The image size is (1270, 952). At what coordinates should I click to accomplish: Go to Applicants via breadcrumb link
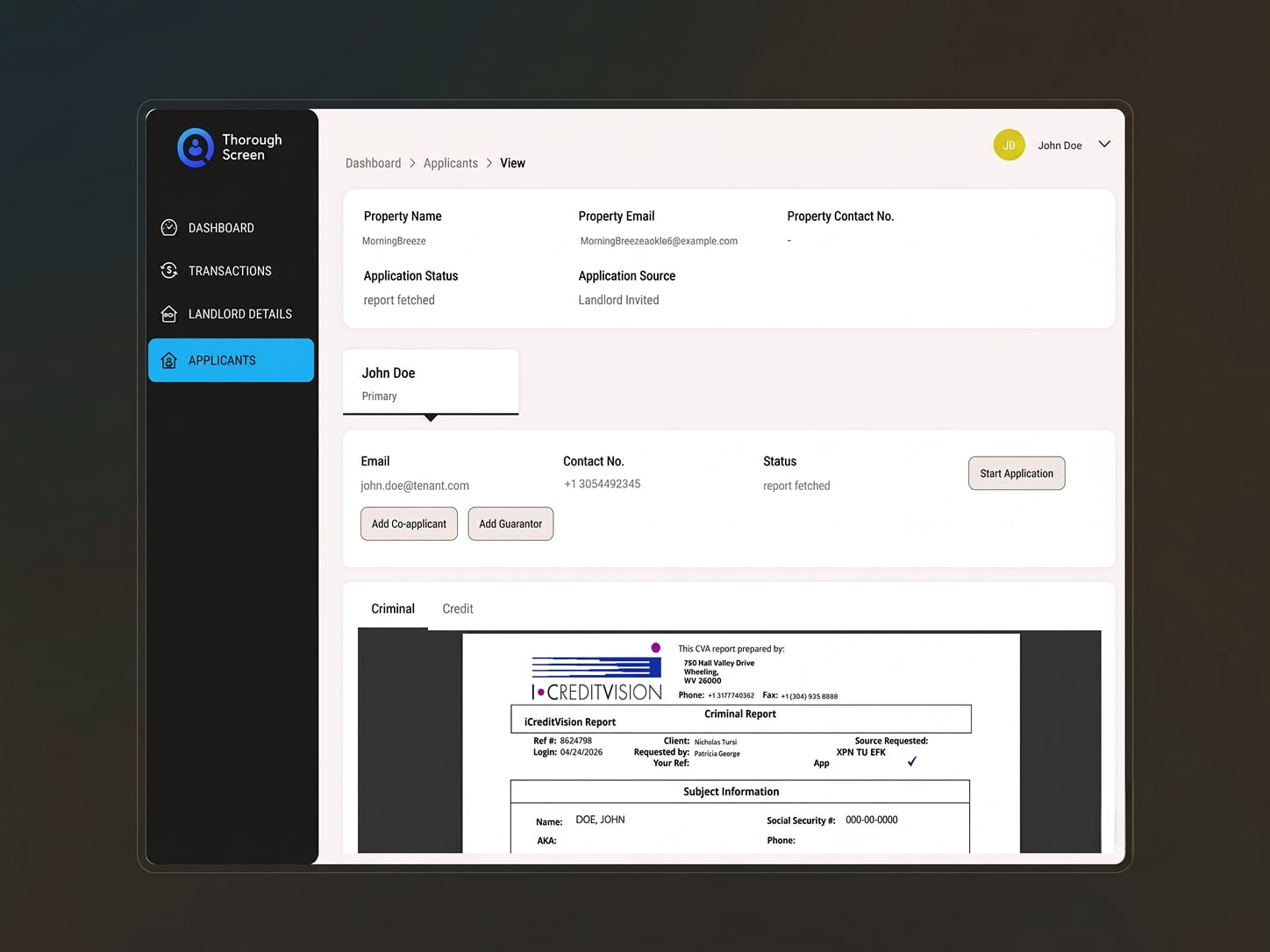[451, 163]
